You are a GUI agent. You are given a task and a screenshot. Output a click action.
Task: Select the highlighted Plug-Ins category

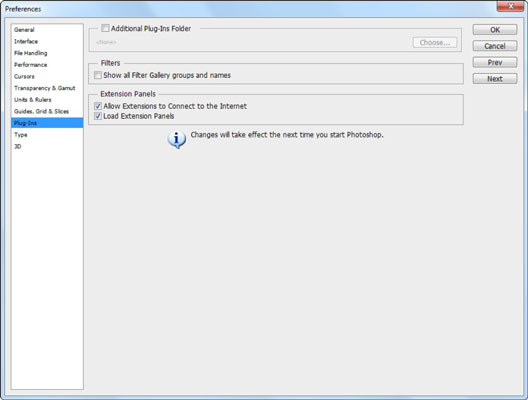click(47, 123)
